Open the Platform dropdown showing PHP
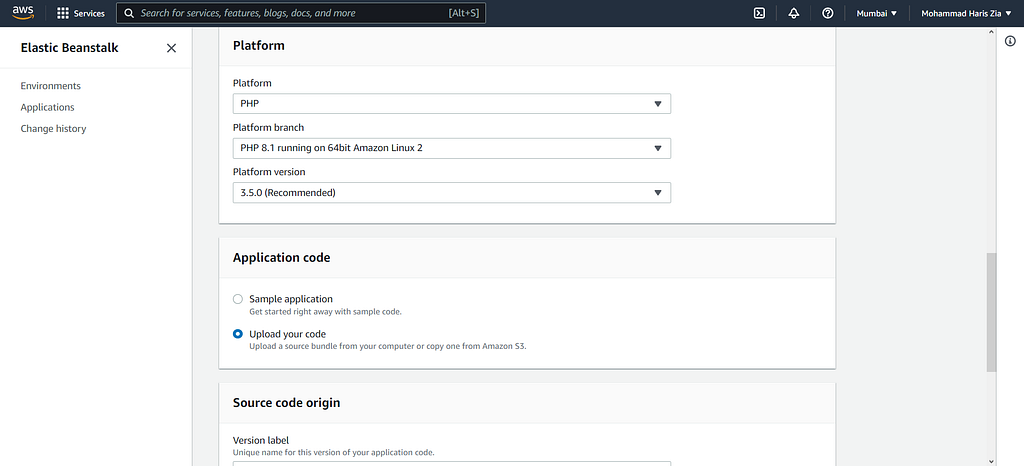 (x=452, y=104)
